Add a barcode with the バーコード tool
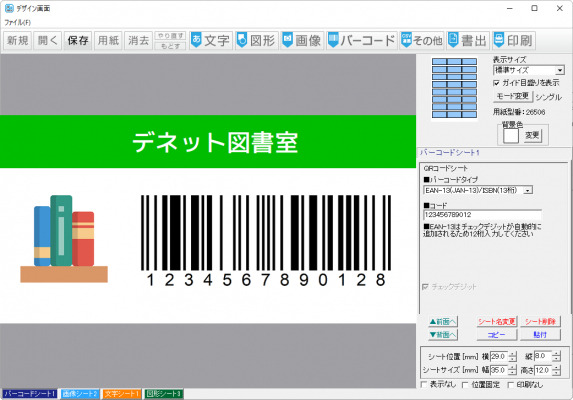 362,40
